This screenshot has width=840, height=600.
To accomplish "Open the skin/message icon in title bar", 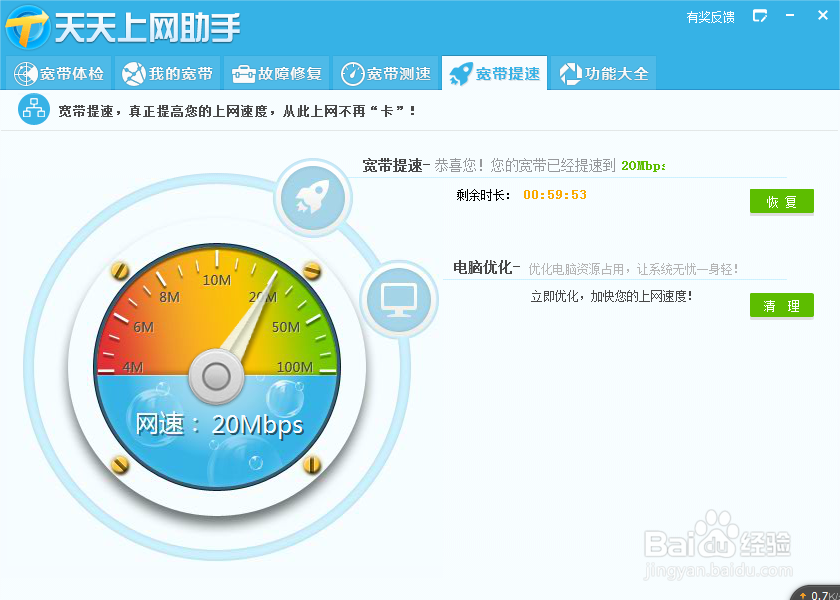I will pyautogui.click(x=760, y=16).
